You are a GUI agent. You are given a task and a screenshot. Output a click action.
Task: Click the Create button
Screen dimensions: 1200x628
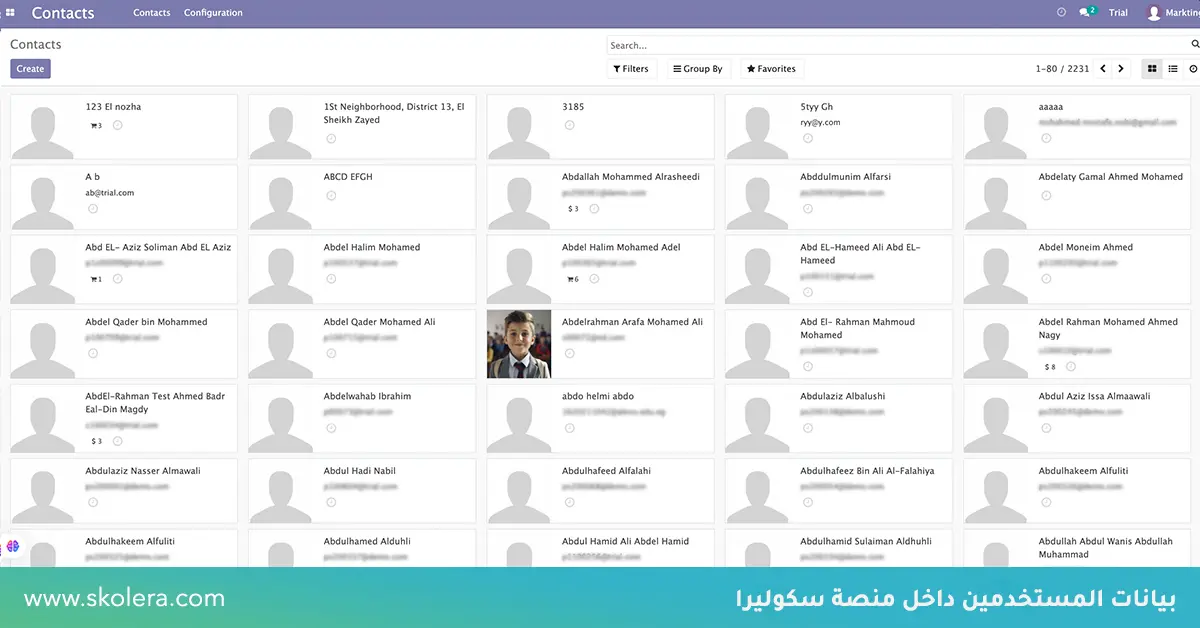click(30, 69)
